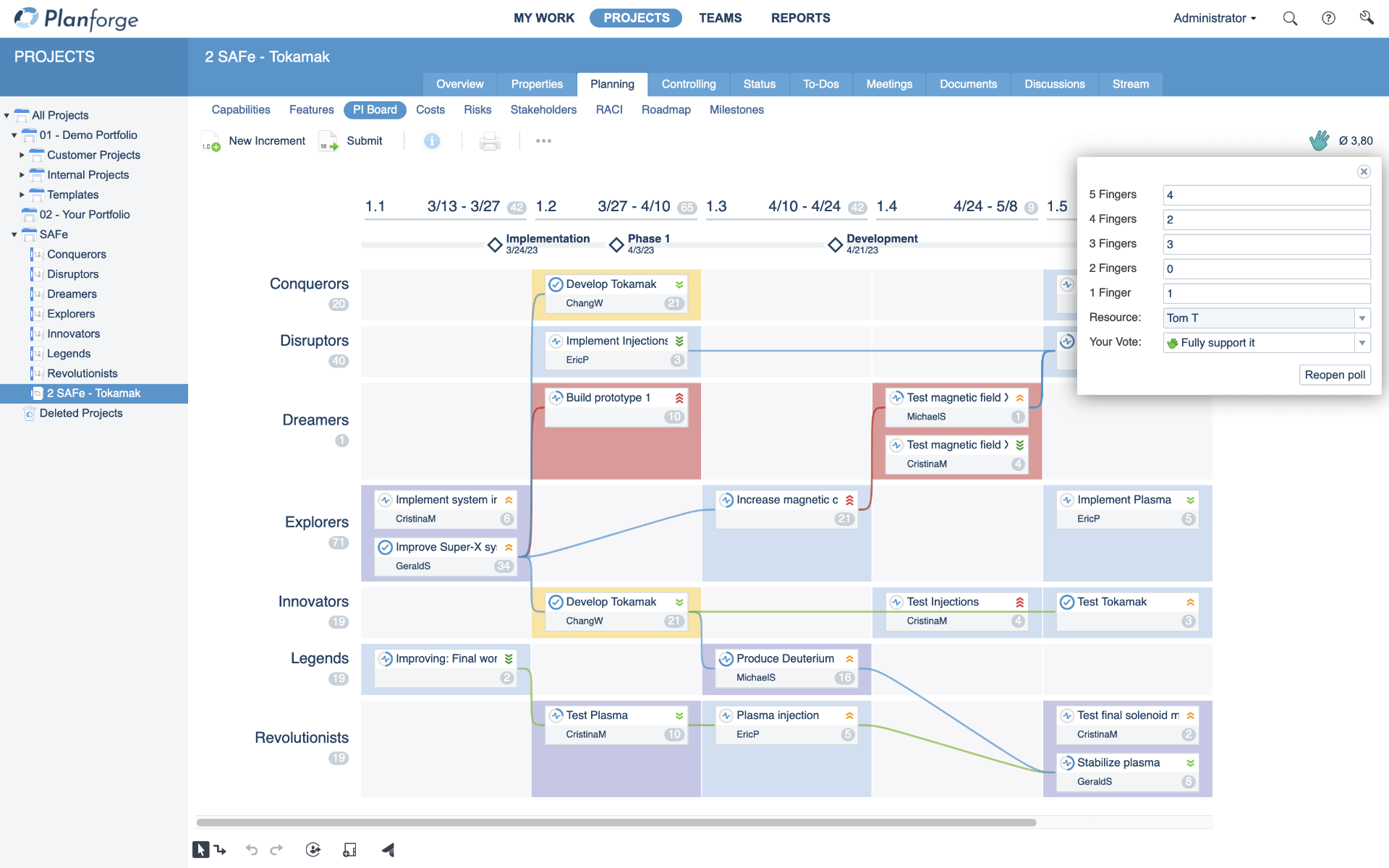This screenshot has height=868, width=1389.
Task: Collapse the All Projects tree node
Action: [x=7, y=116]
